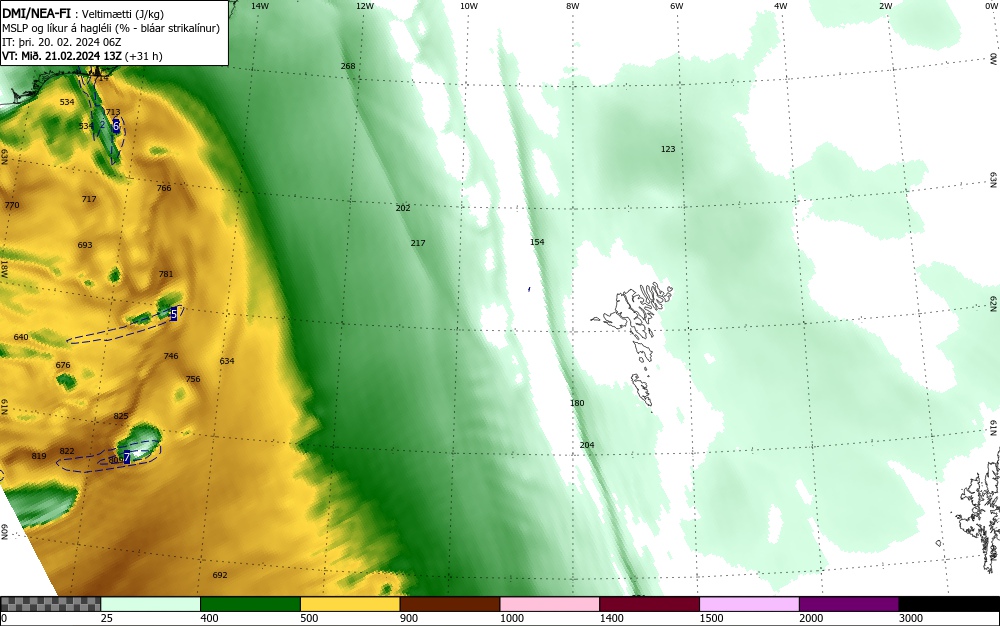
Task: Click the CAPE value 822
Action: 67,451
